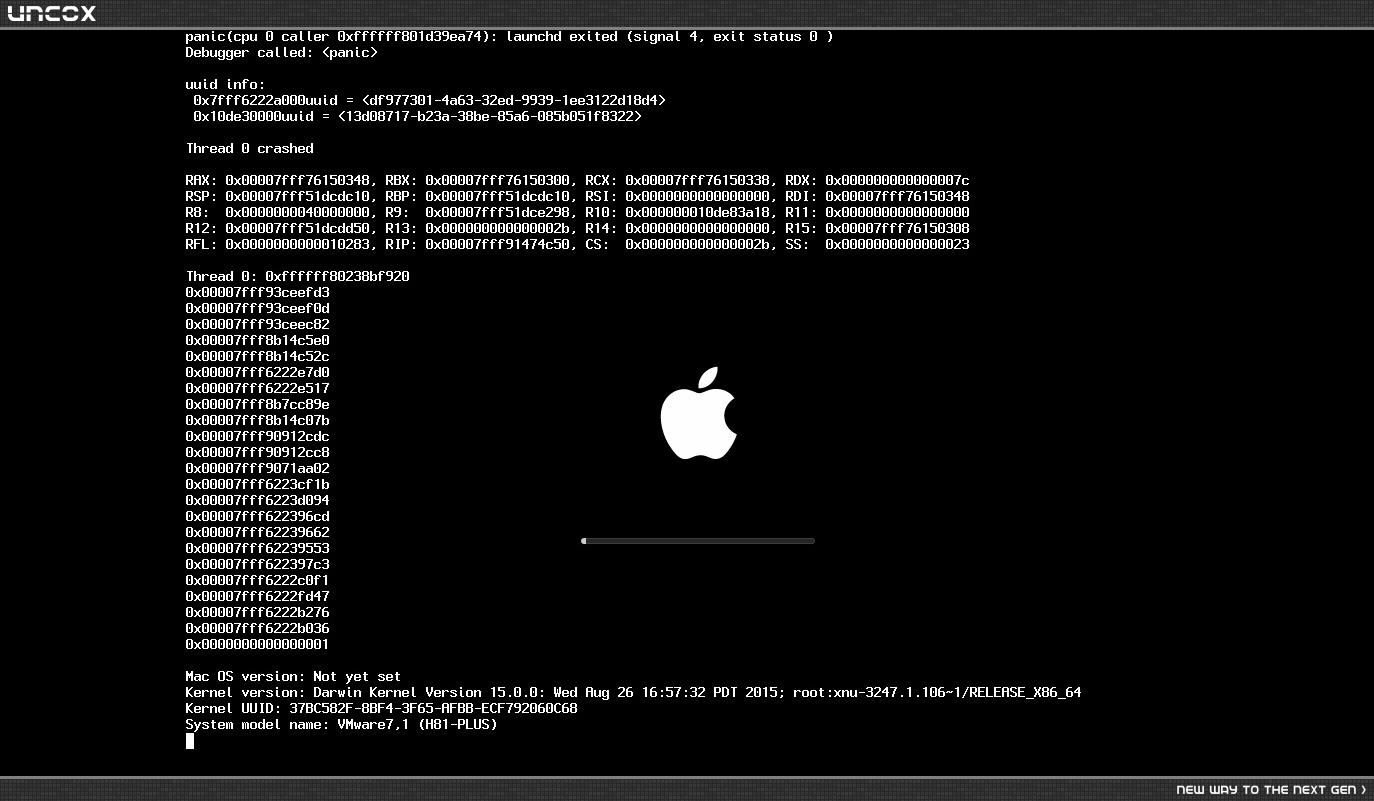
Task: Select the uuid line starting 0x7fff6222a000uuid
Action: point(430,101)
